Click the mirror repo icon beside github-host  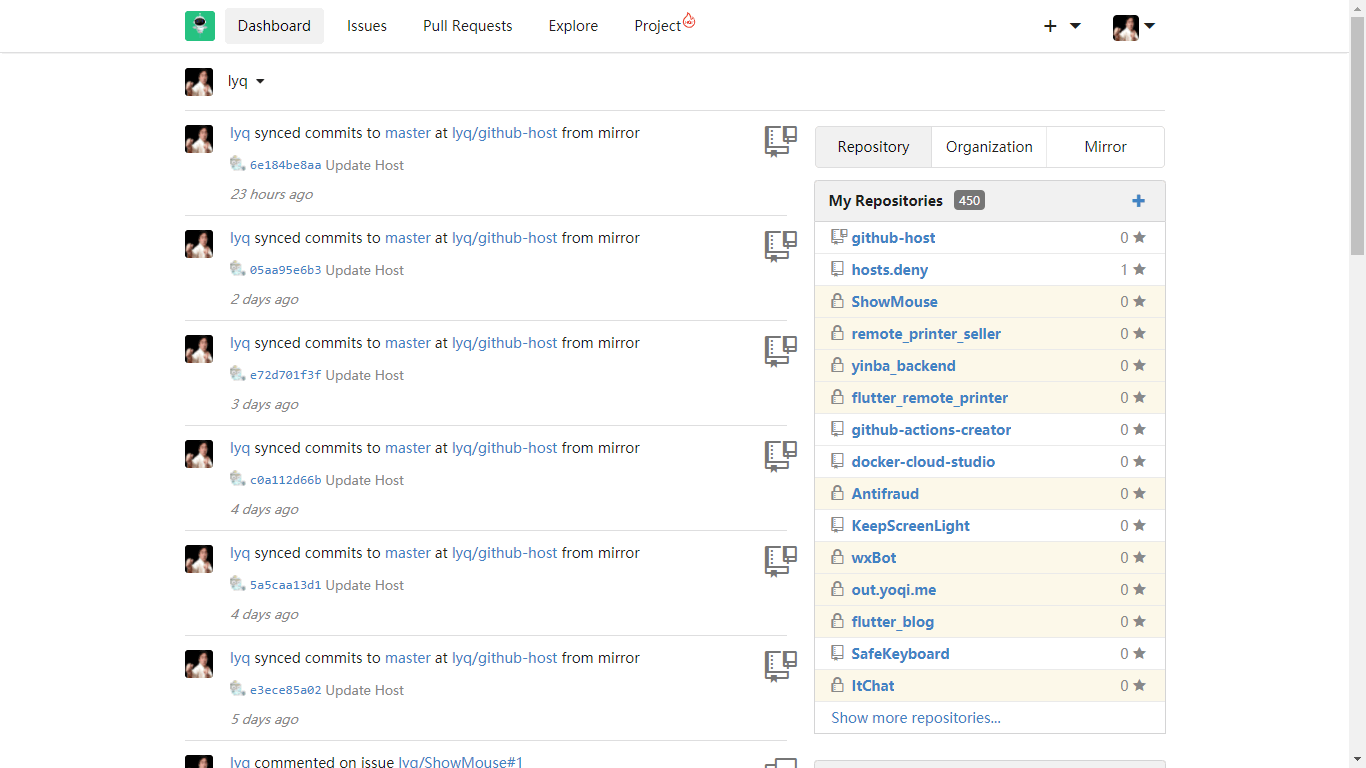coord(839,238)
